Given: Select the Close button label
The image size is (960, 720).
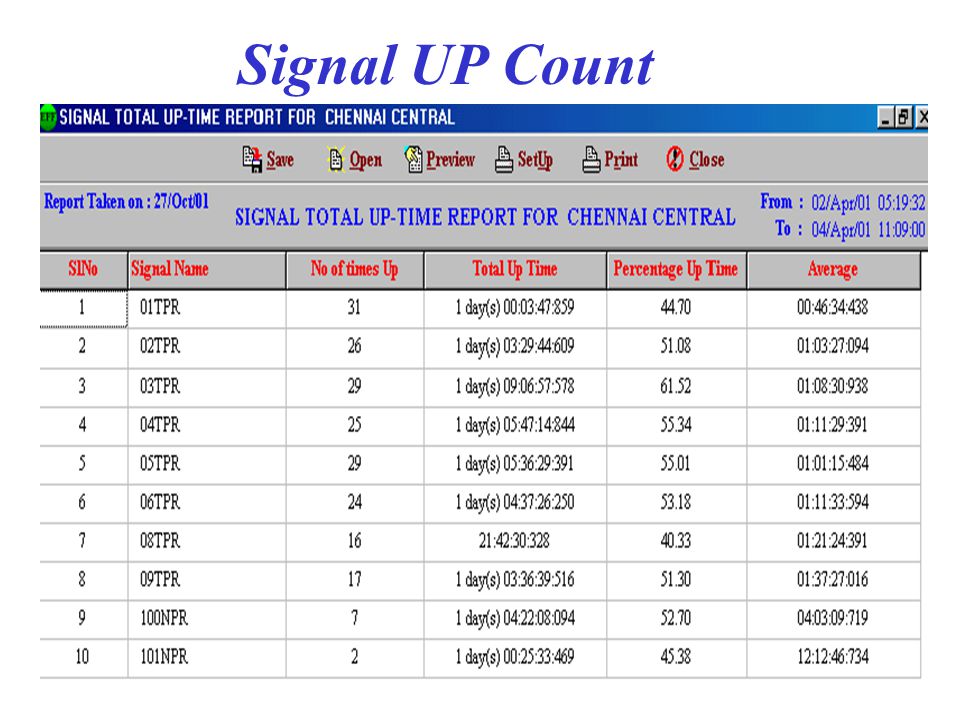Looking at the screenshot, I should (x=707, y=160).
